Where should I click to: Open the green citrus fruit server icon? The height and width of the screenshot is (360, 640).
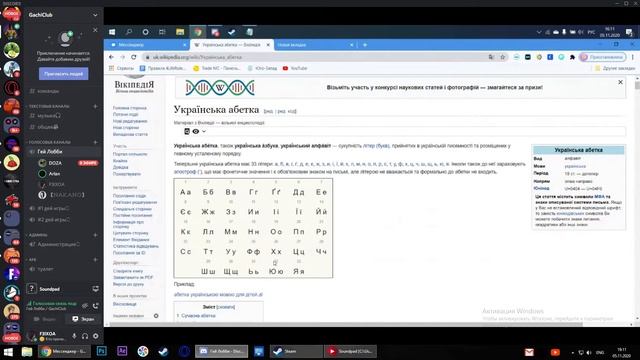pyautogui.click(x=11, y=51)
